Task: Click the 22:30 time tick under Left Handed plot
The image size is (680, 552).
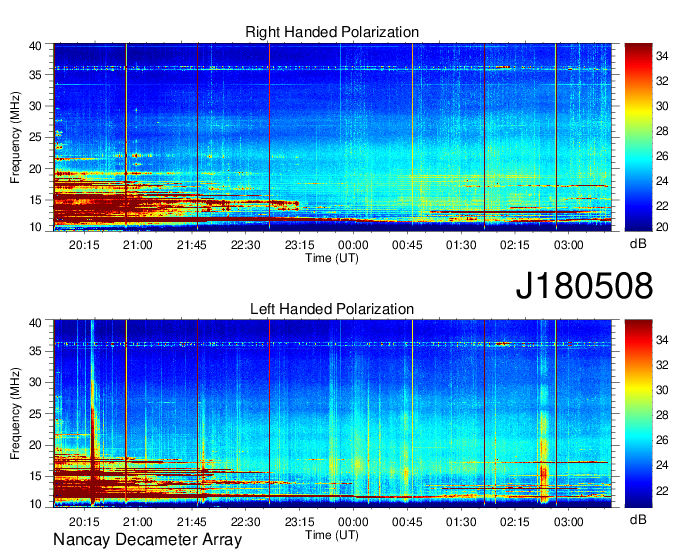Action: tap(245, 522)
